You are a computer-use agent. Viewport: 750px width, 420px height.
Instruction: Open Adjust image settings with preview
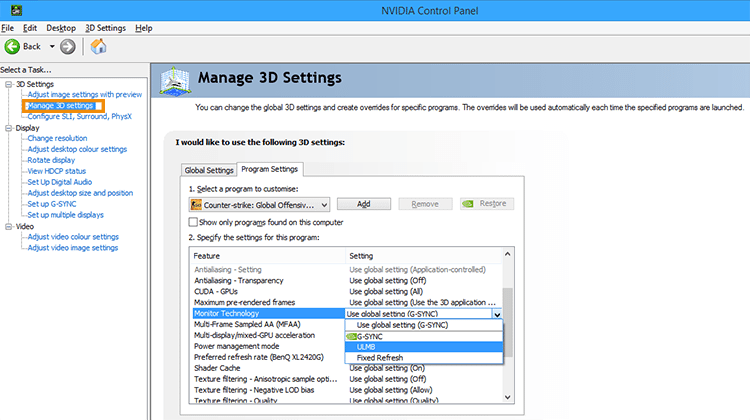[85, 95]
